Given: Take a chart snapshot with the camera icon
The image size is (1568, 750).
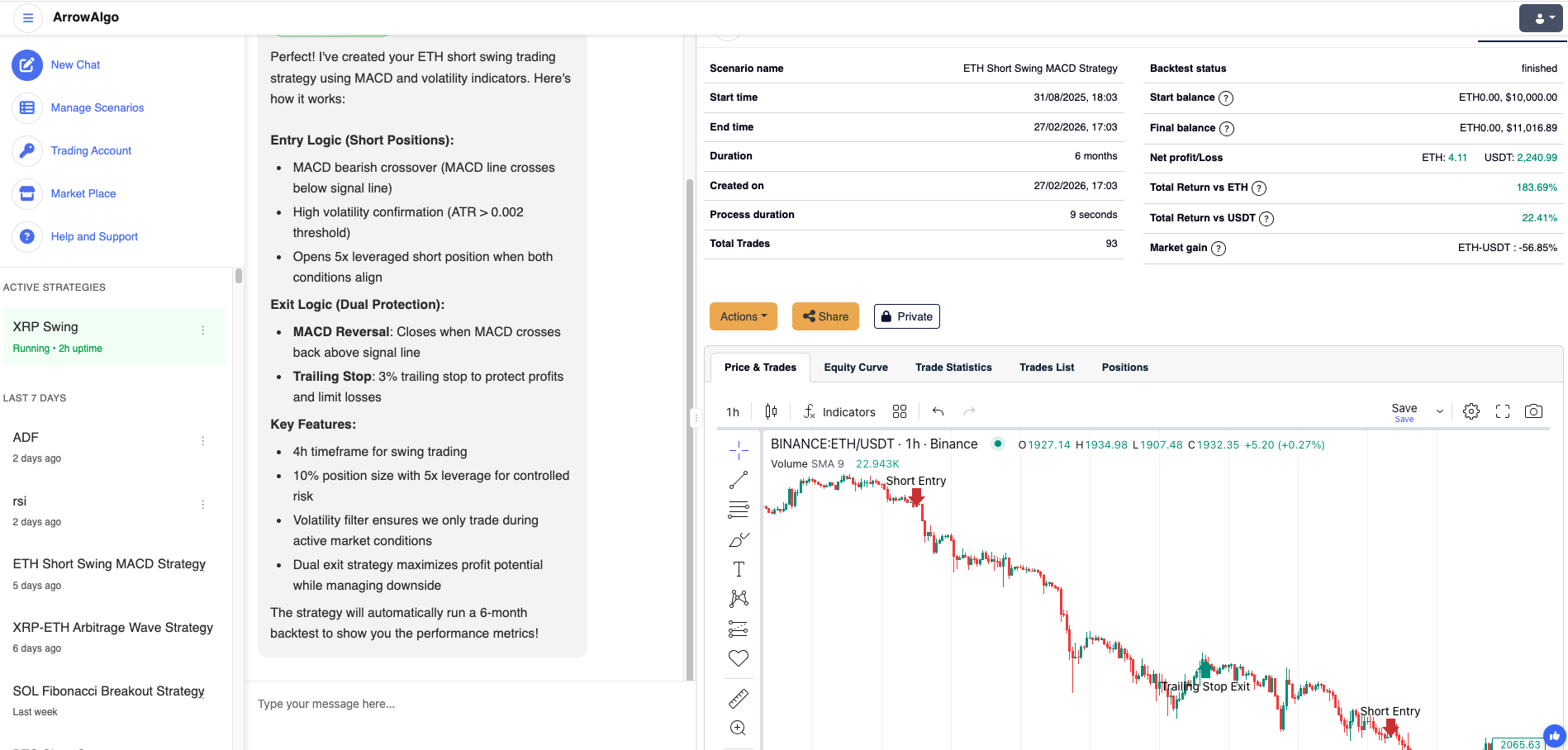Looking at the screenshot, I should (x=1534, y=411).
